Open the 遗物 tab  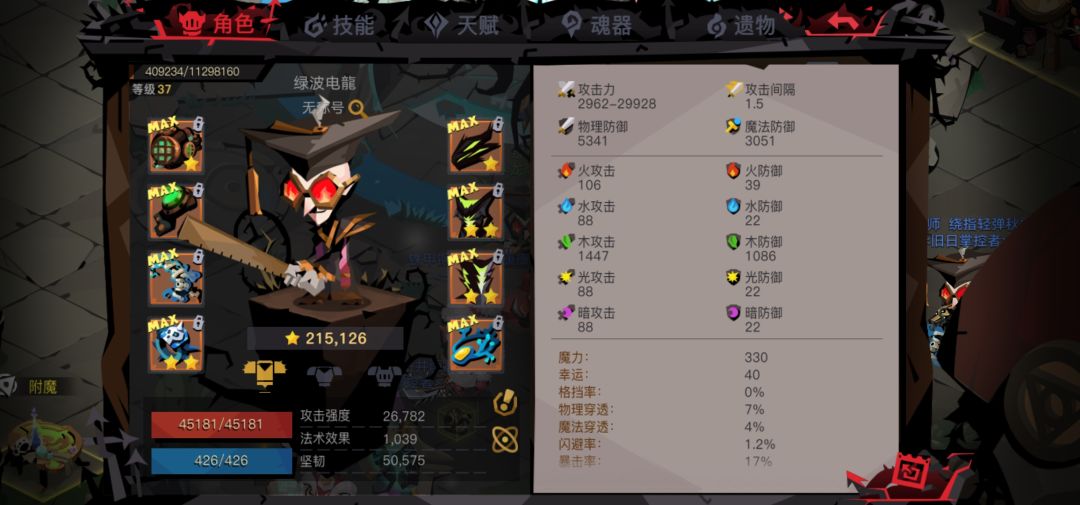click(741, 25)
